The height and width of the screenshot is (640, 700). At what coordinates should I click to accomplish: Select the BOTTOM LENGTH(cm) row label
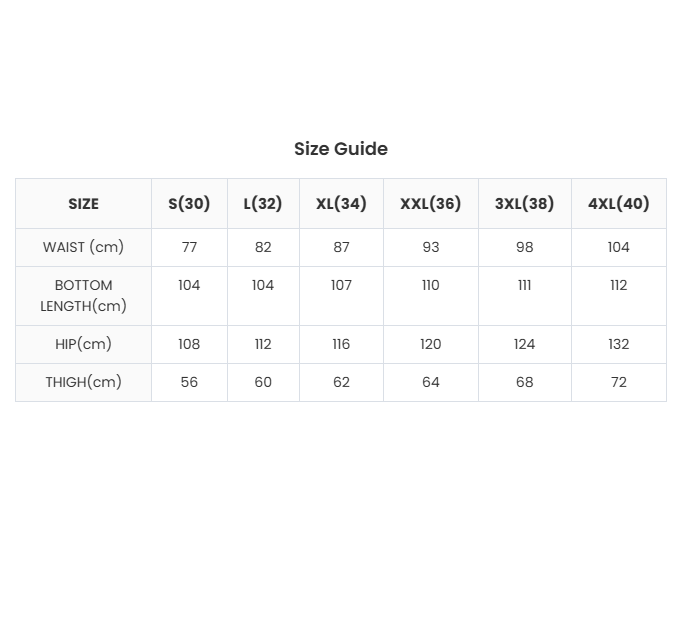84,296
